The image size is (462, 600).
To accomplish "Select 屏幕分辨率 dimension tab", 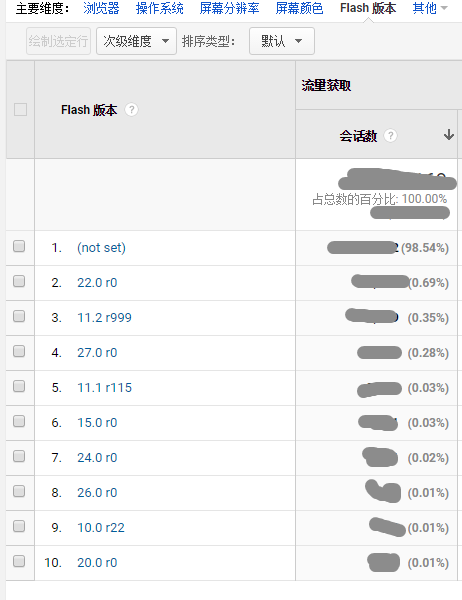I will pyautogui.click(x=229, y=8).
